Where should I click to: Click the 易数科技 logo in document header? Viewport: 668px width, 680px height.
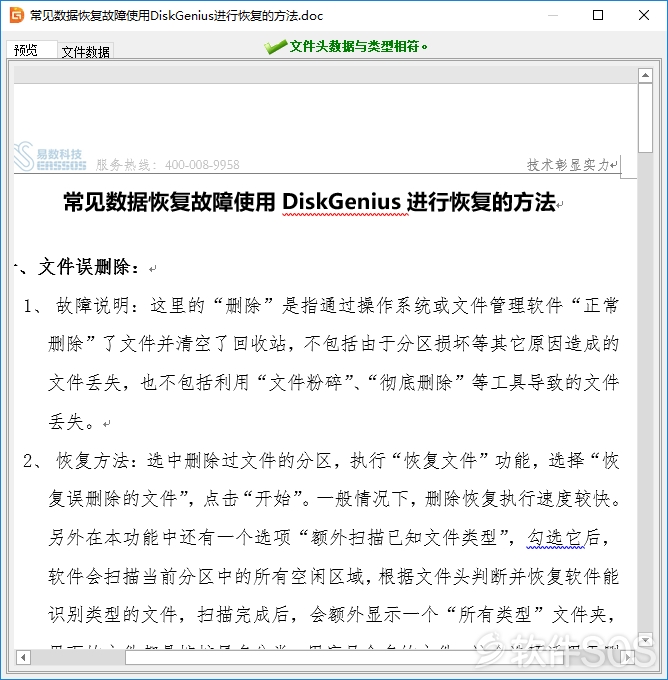point(50,156)
